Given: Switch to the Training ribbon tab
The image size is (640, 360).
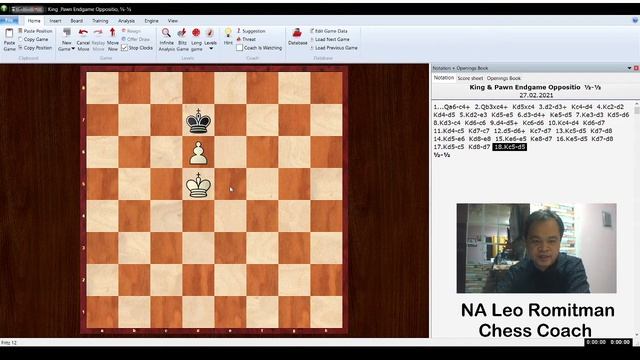Looking at the screenshot, I should [x=100, y=21].
